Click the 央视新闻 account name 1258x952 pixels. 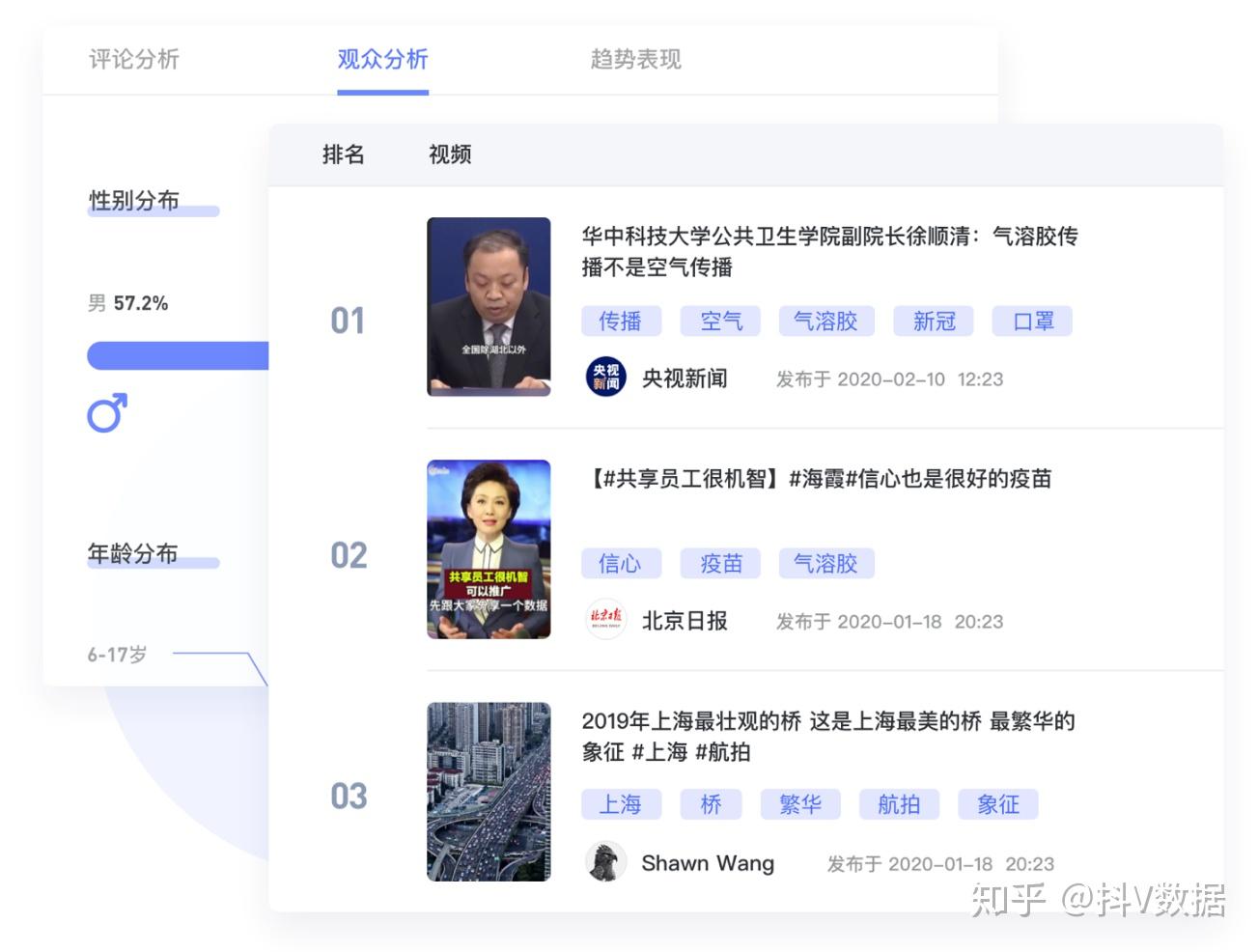point(685,378)
